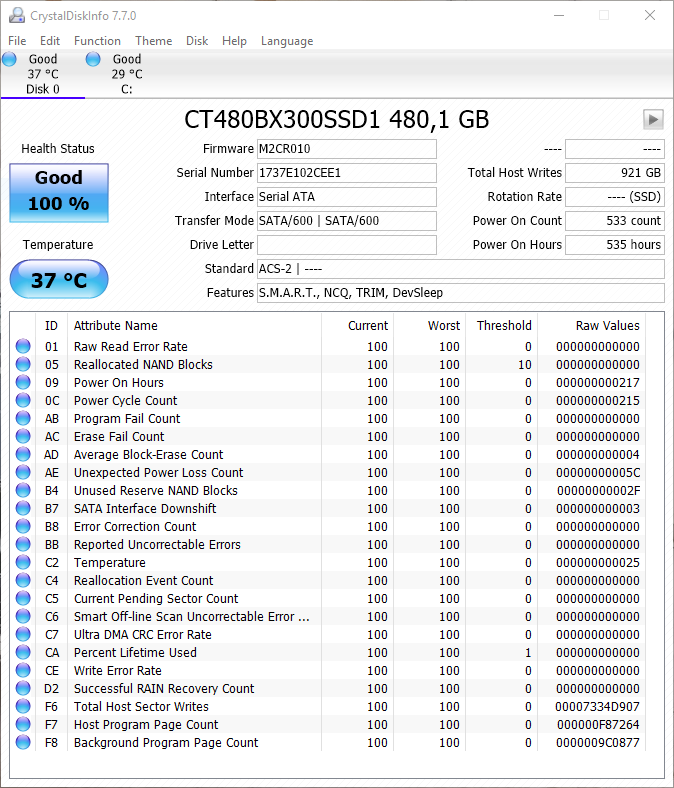The image size is (674, 788).
Task: Click status orb for Background Program Page Count
Action: (23, 742)
